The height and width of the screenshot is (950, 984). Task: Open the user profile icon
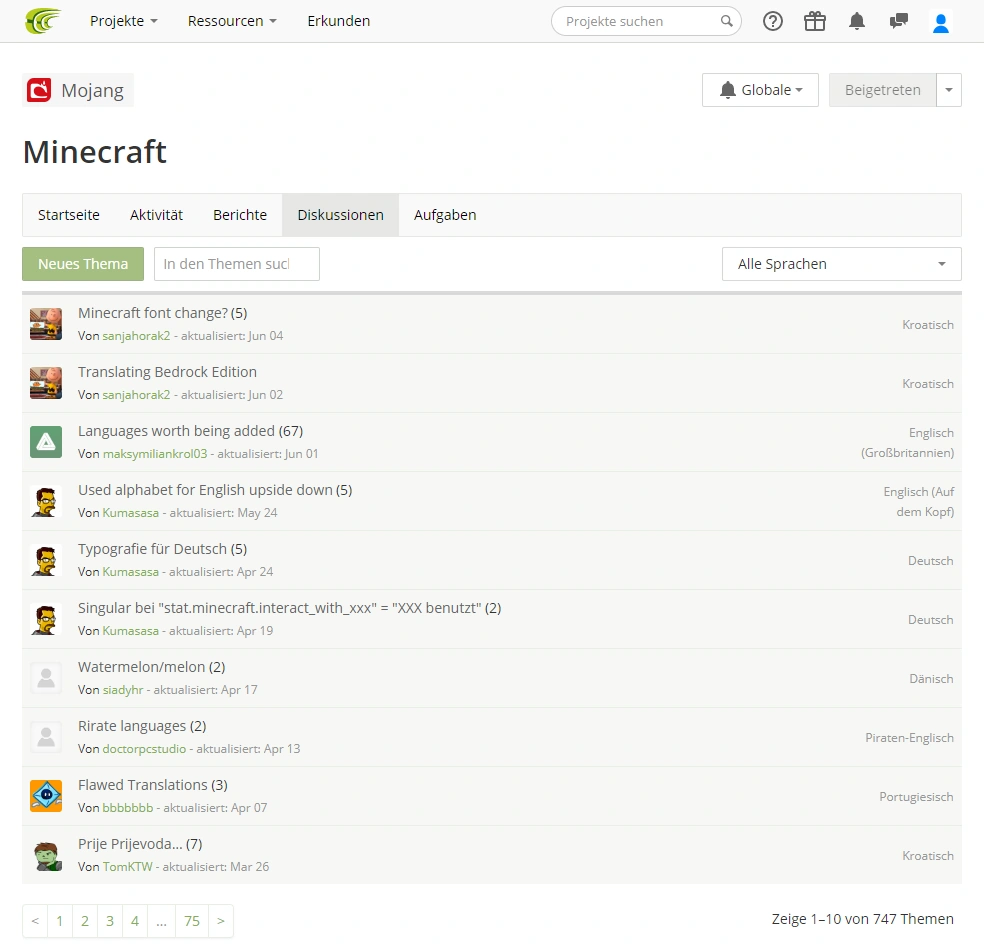point(940,23)
